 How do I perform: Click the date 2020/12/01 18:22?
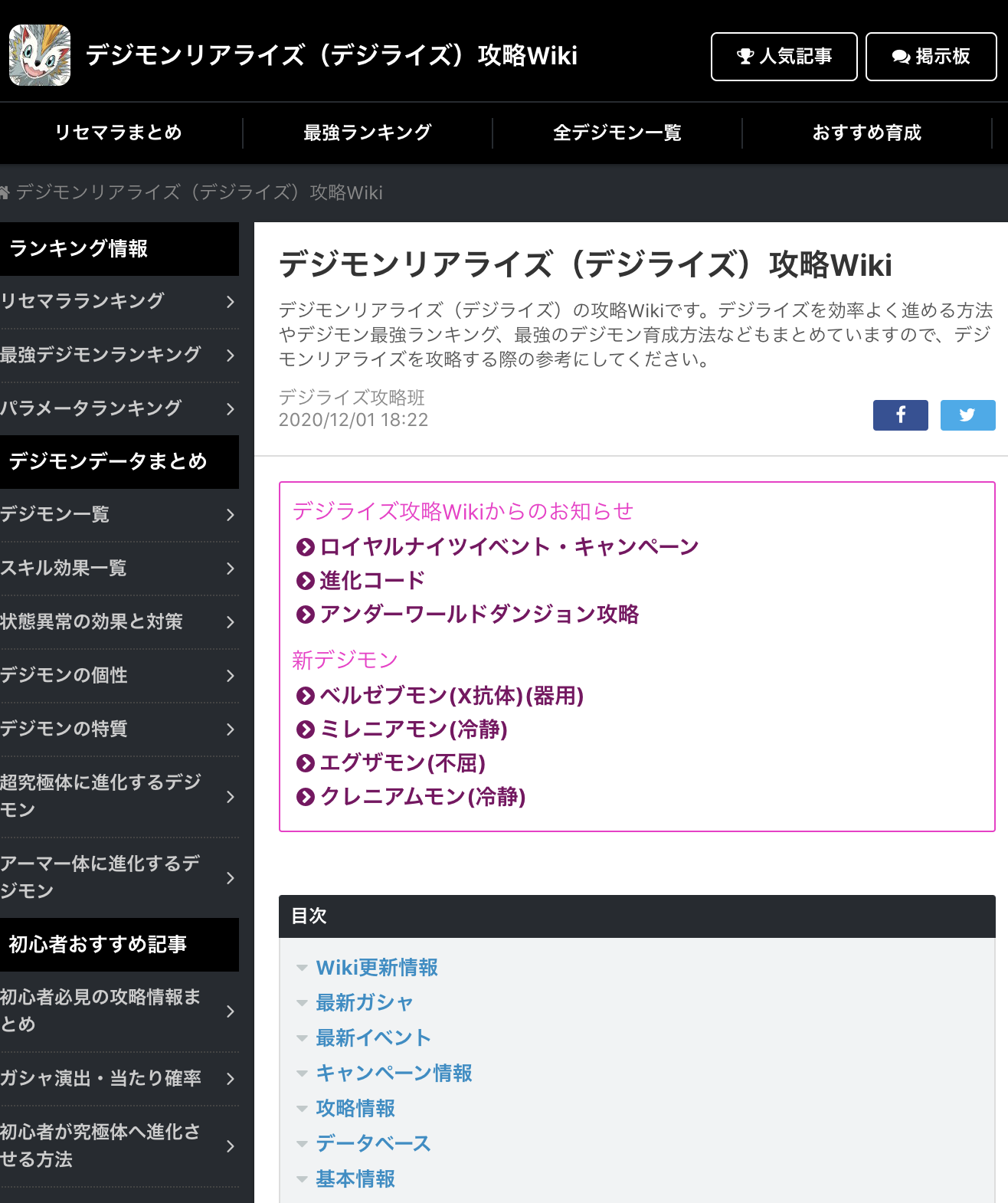[x=353, y=420]
